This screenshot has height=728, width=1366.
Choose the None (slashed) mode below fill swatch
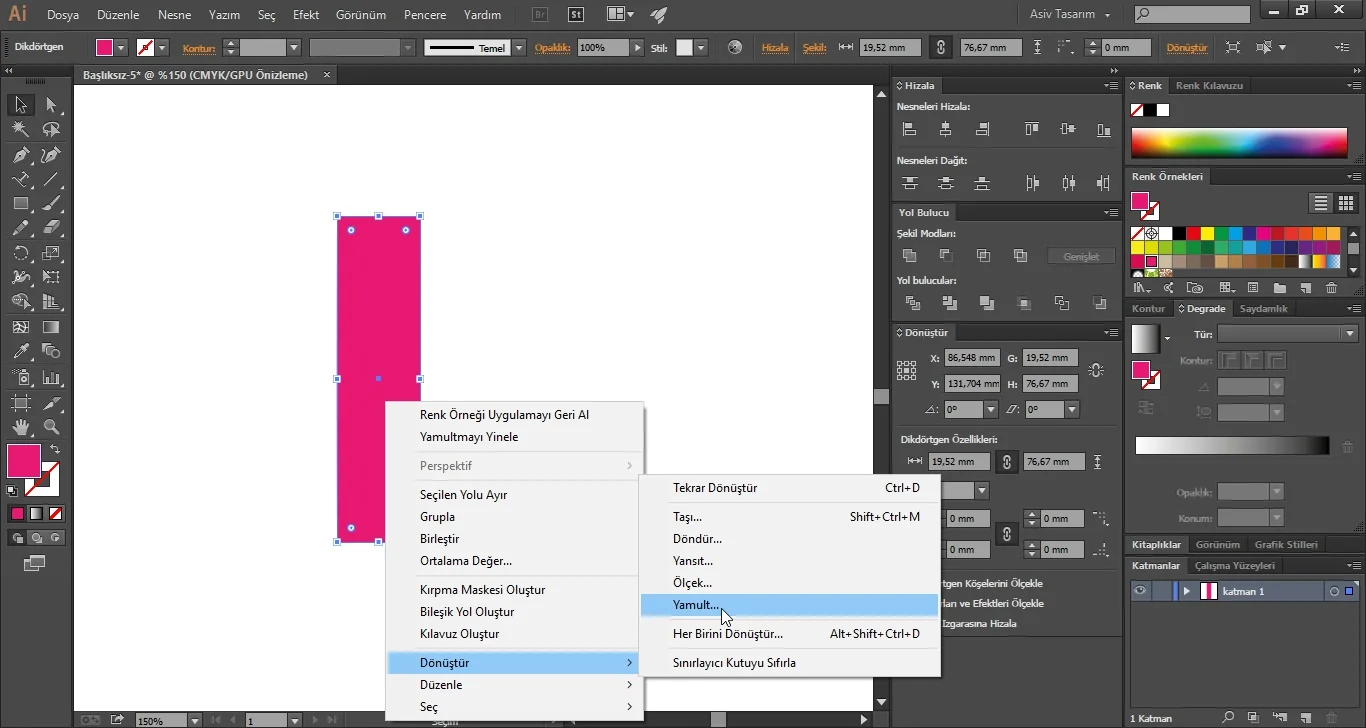56,514
